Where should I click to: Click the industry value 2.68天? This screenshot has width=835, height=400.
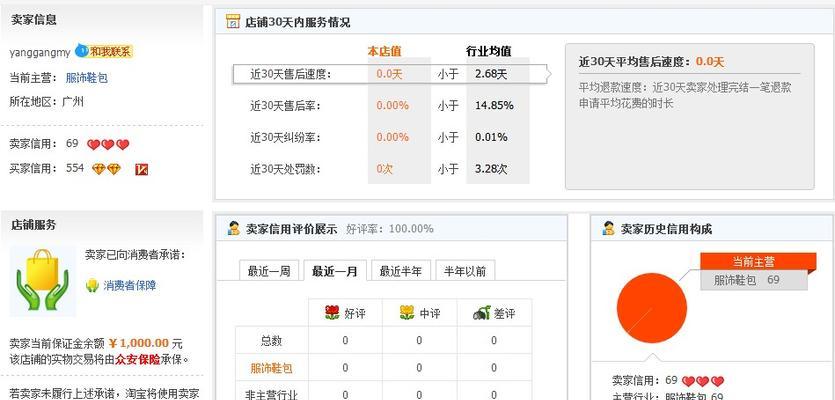[x=491, y=74]
